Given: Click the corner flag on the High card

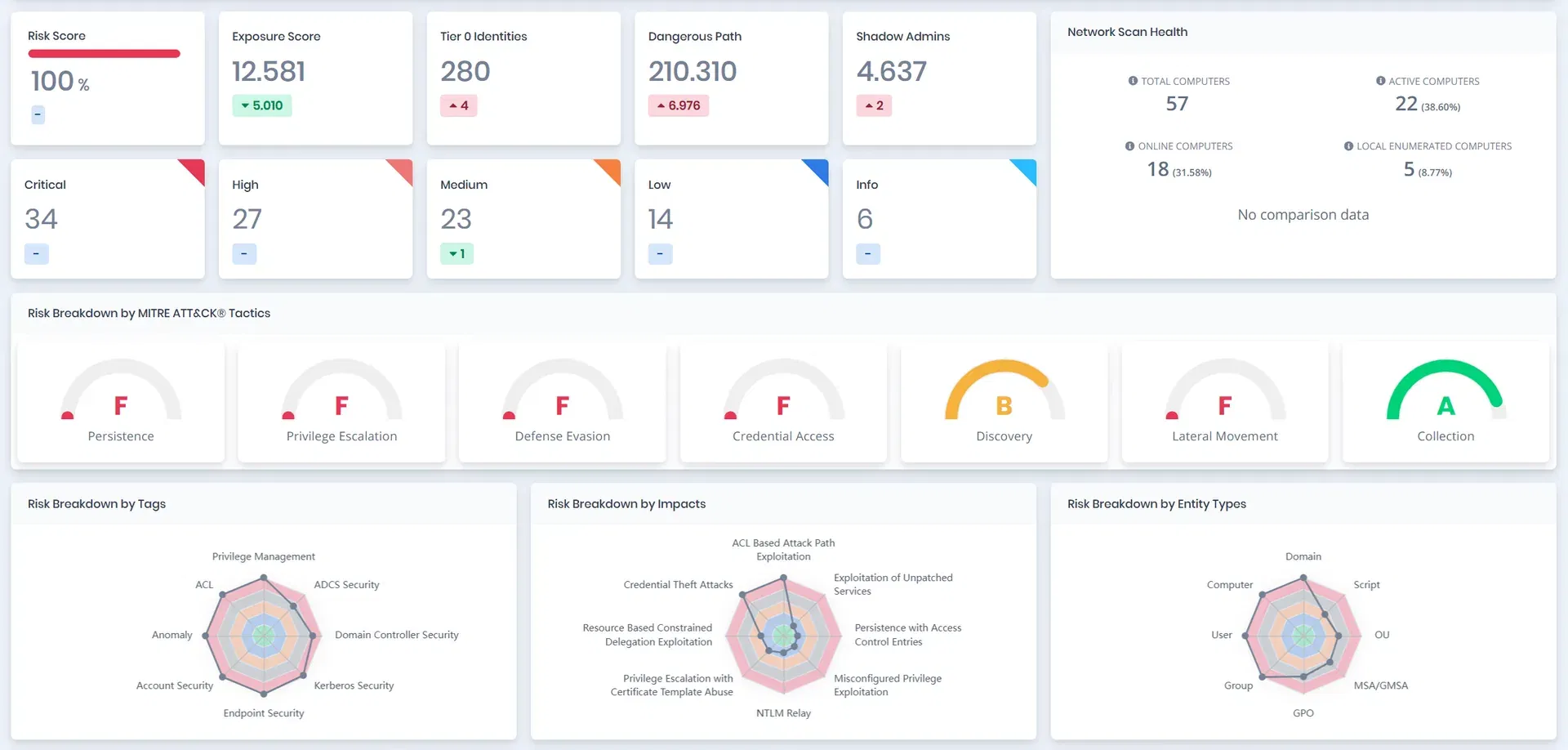Looking at the screenshot, I should pyautogui.click(x=403, y=168).
